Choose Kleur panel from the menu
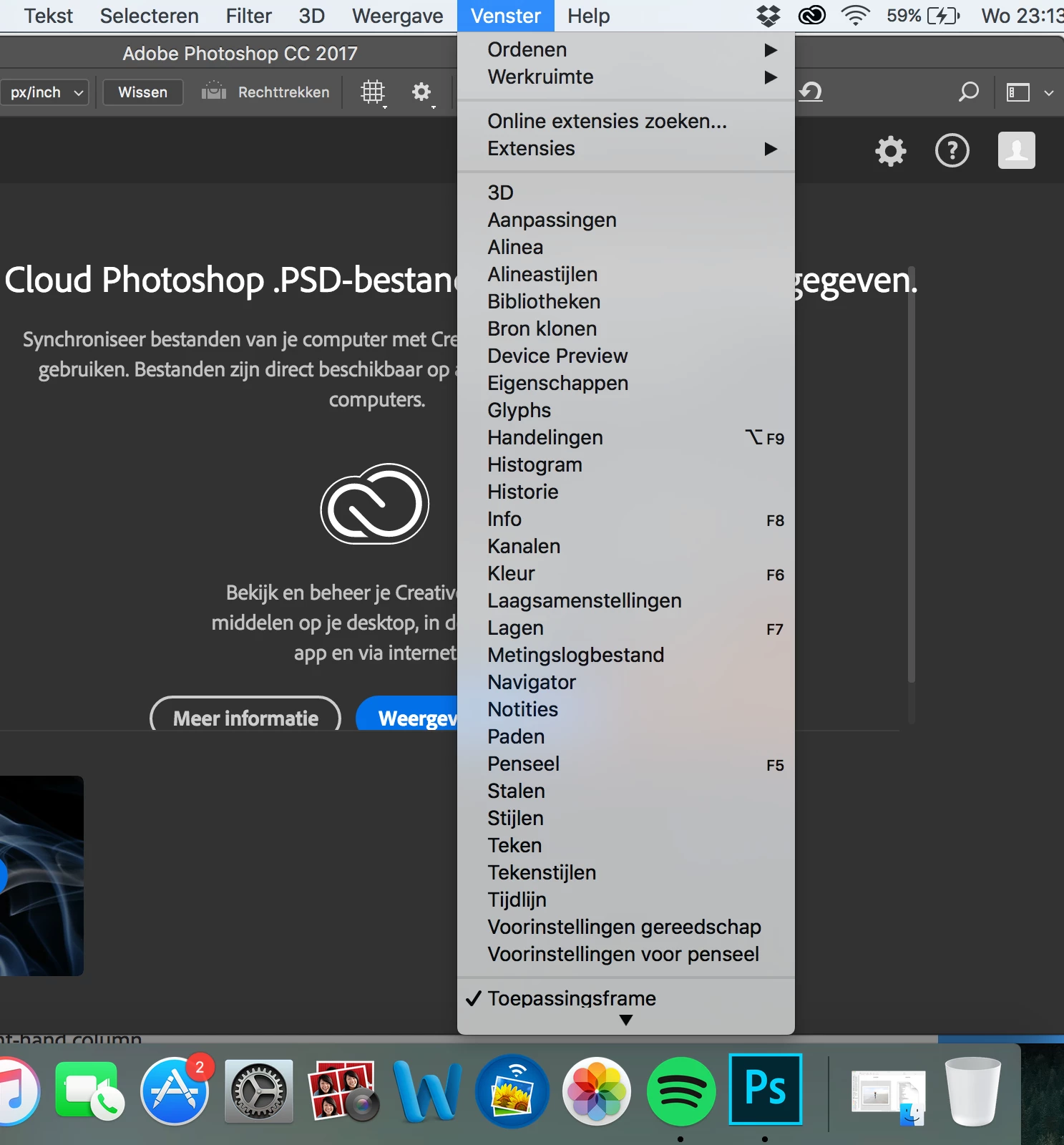The height and width of the screenshot is (1145, 1064). click(x=626, y=573)
